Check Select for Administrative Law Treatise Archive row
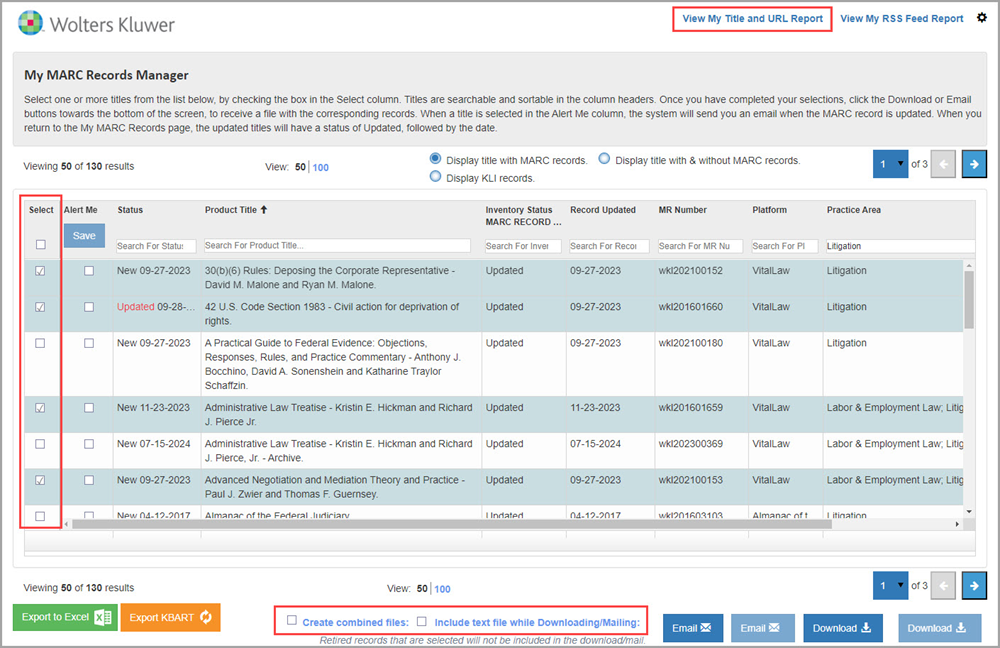1000x648 pixels. point(40,444)
